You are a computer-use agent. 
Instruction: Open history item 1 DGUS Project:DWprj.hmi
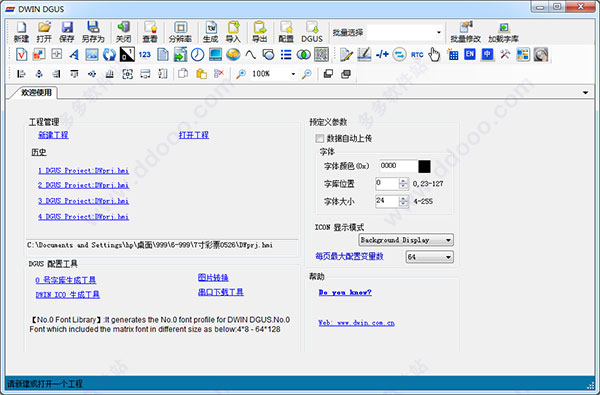click(x=83, y=170)
